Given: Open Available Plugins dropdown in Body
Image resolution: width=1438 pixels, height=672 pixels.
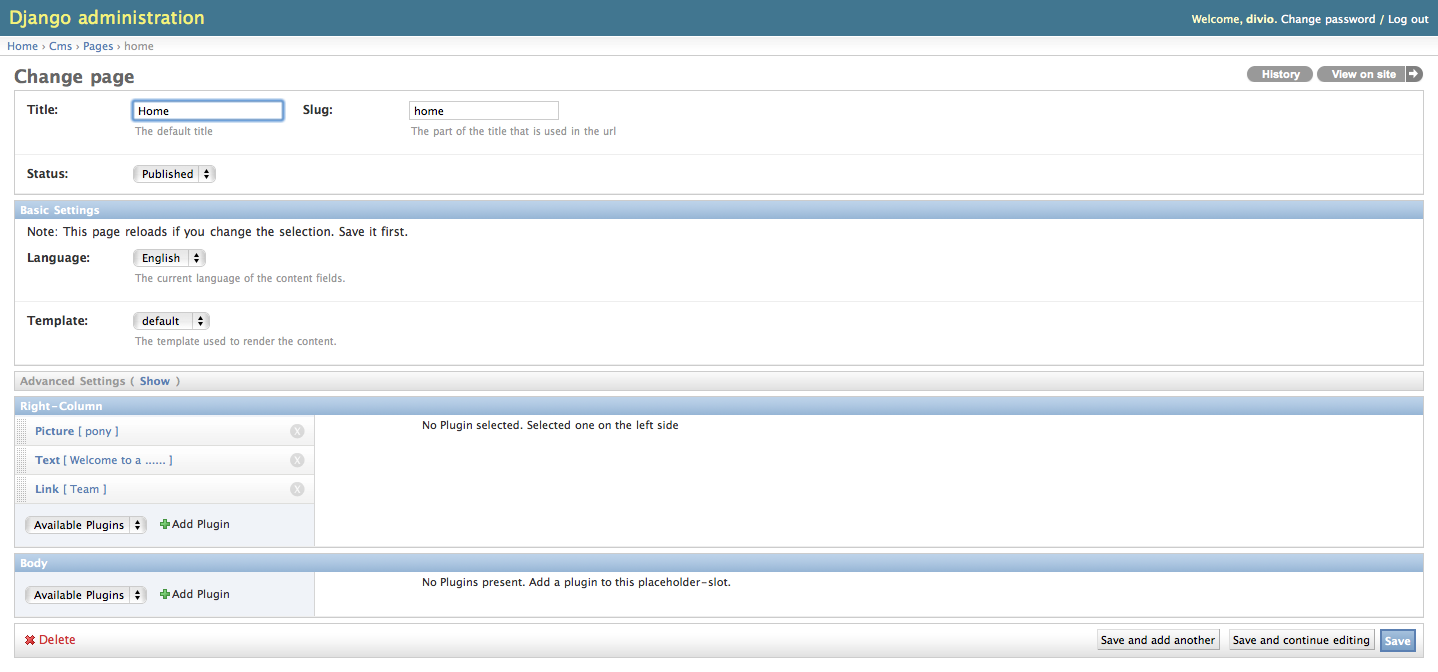Looking at the screenshot, I should coord(86,595).
